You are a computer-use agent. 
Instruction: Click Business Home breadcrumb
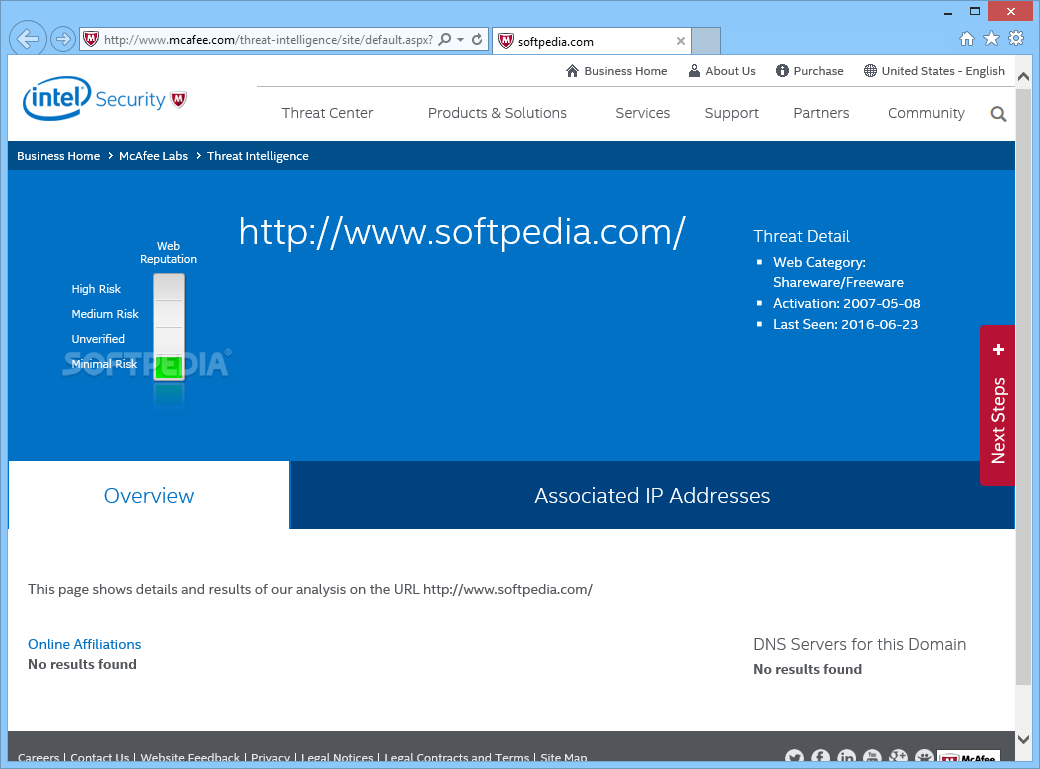point(58,156)
